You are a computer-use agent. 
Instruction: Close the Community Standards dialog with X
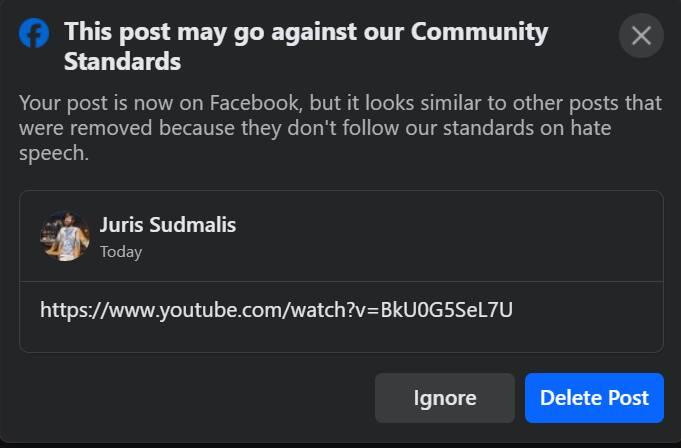coord(641,36)
